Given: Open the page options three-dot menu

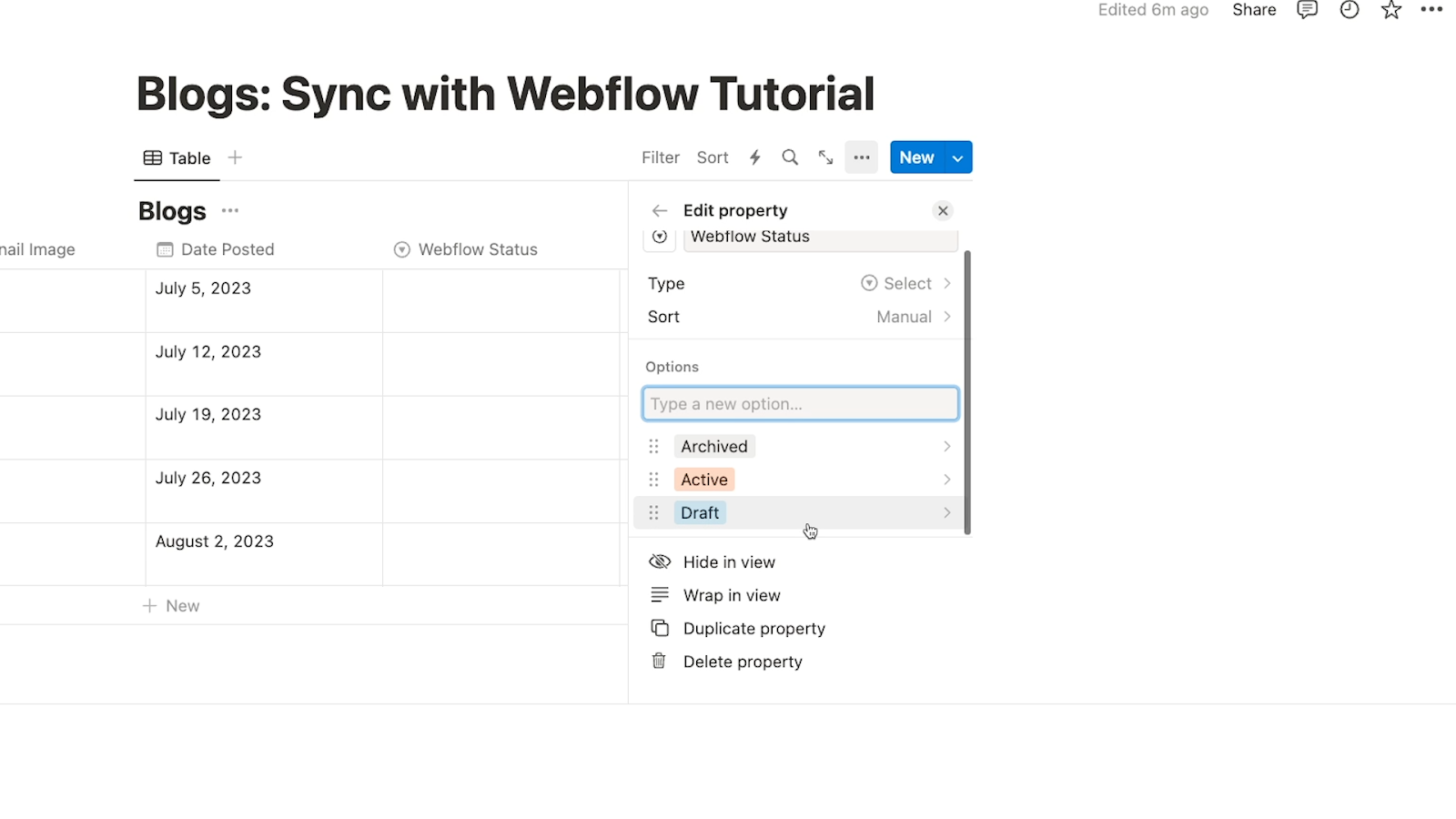Looking at the screenshot, I should click(1432, 10).
